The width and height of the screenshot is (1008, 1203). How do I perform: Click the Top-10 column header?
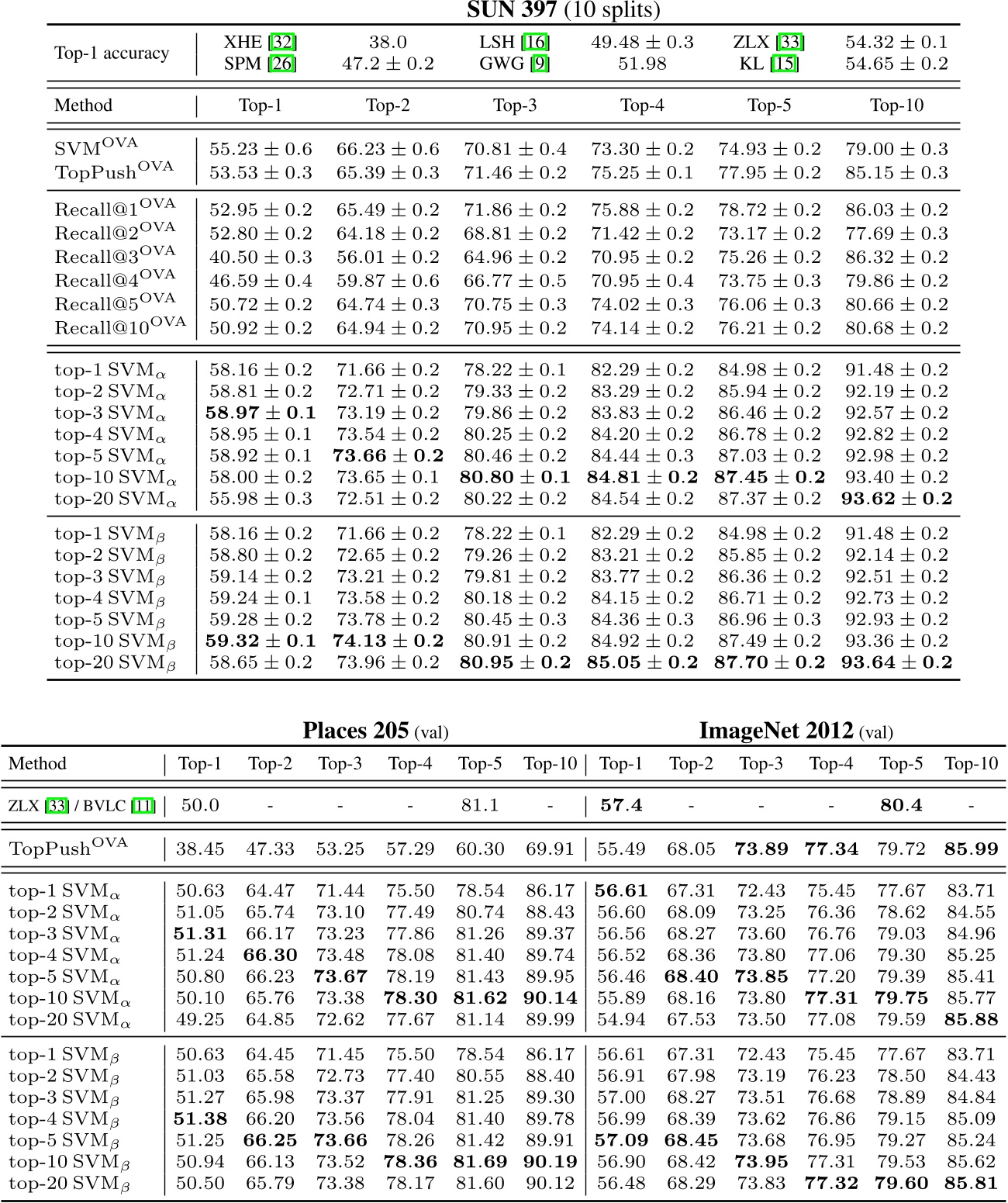pos(898,105)
